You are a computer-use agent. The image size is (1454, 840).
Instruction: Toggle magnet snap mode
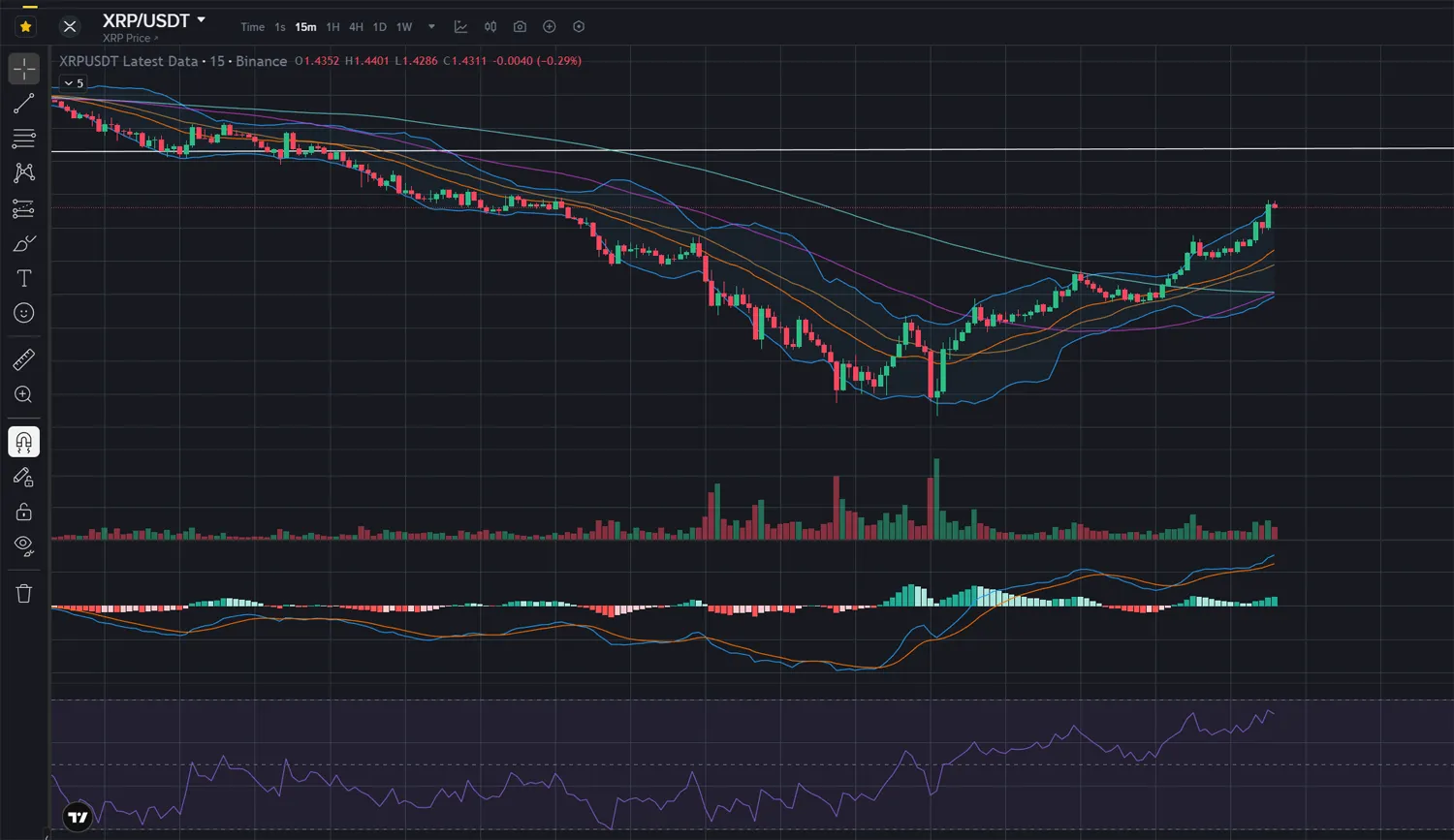24,442
